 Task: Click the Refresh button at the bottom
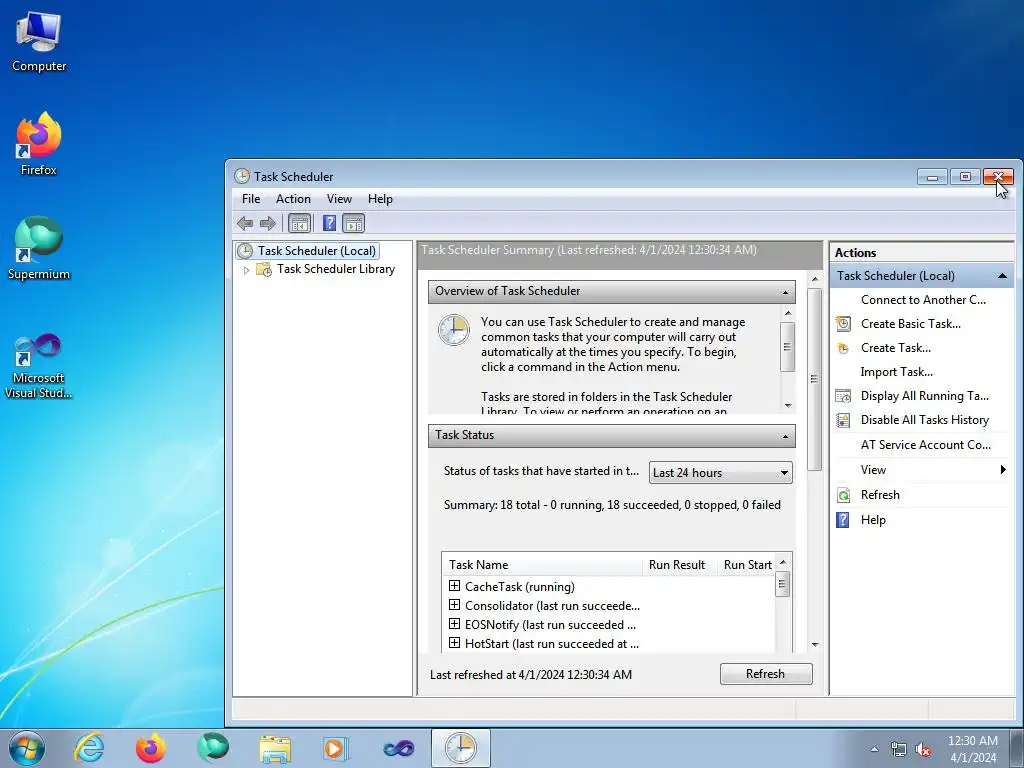coord(766,674)
